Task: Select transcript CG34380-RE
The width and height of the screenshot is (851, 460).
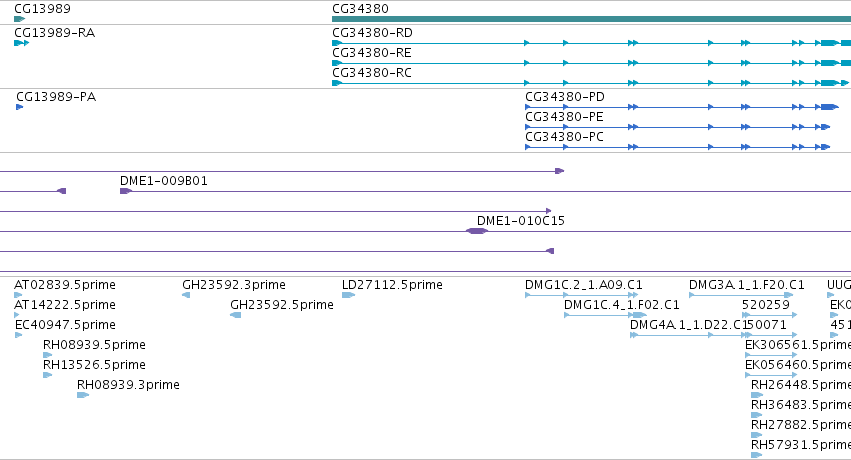Action: 372,53
